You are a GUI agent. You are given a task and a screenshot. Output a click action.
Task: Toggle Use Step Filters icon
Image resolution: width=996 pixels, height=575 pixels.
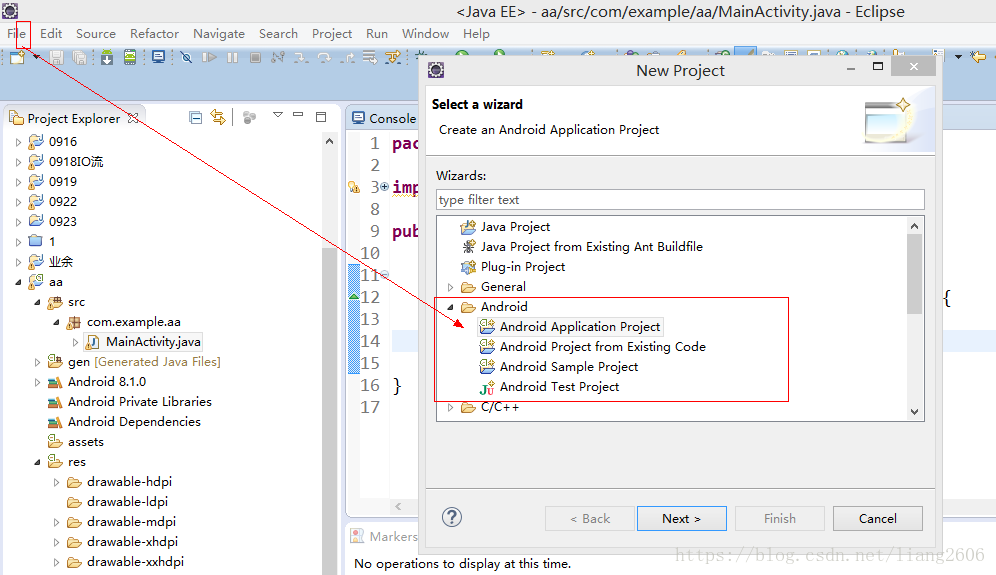(393, 58)
